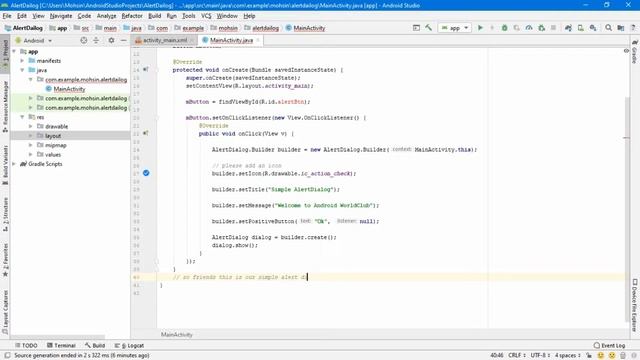Open the app run configuration dropdown
Screen dimensions: 640x360
click(x=455, y=28)
